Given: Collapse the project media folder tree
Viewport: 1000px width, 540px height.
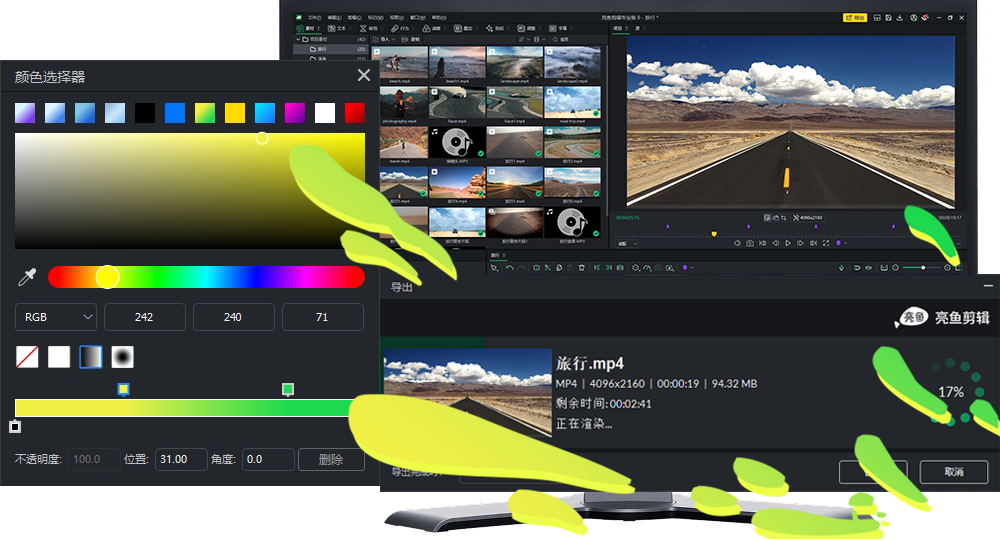Looking at the screenshot, I should 298,39.
